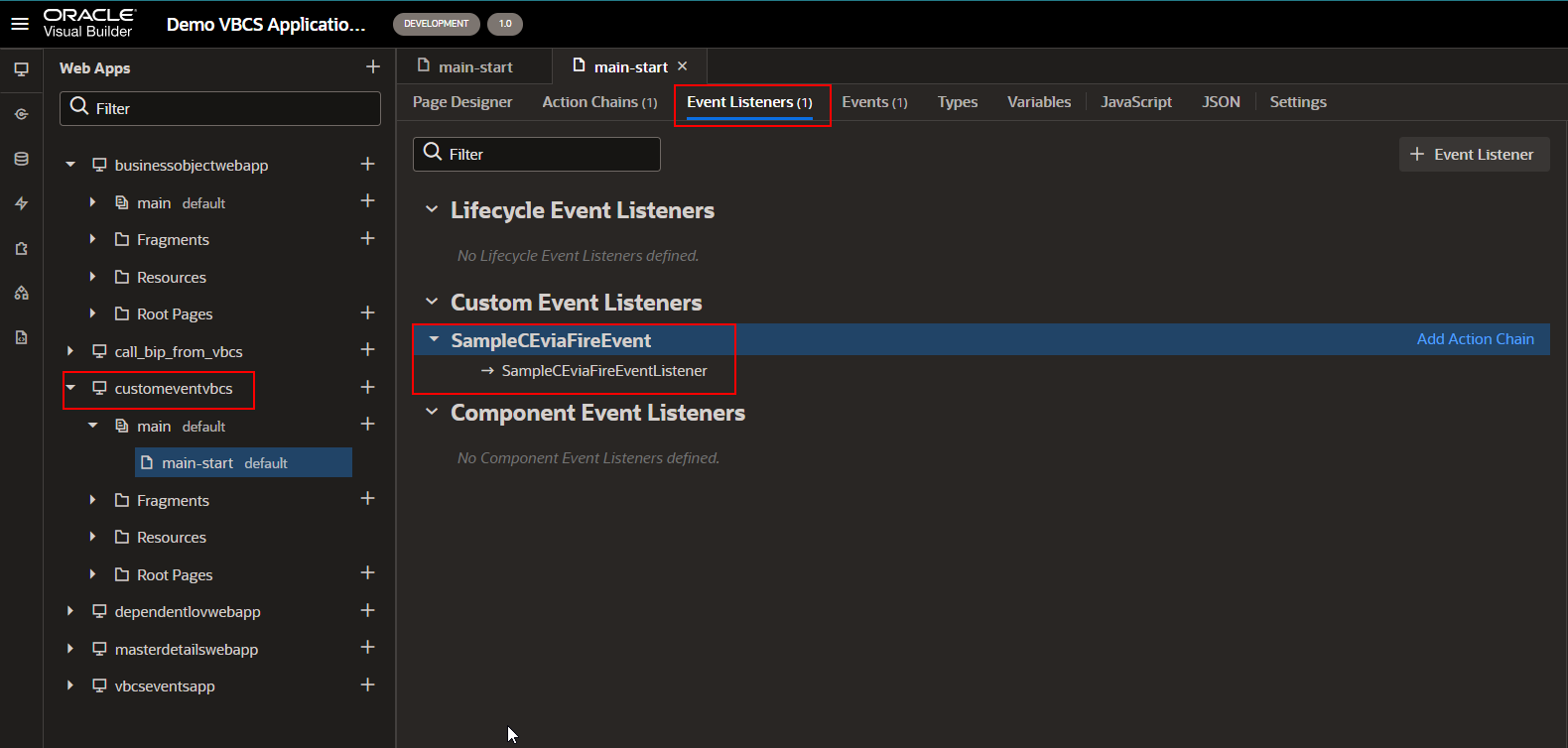Click plus icon beside customeventvbcs
The width and height of the screenshot is (1568, 748).
(x=367, y=387)
